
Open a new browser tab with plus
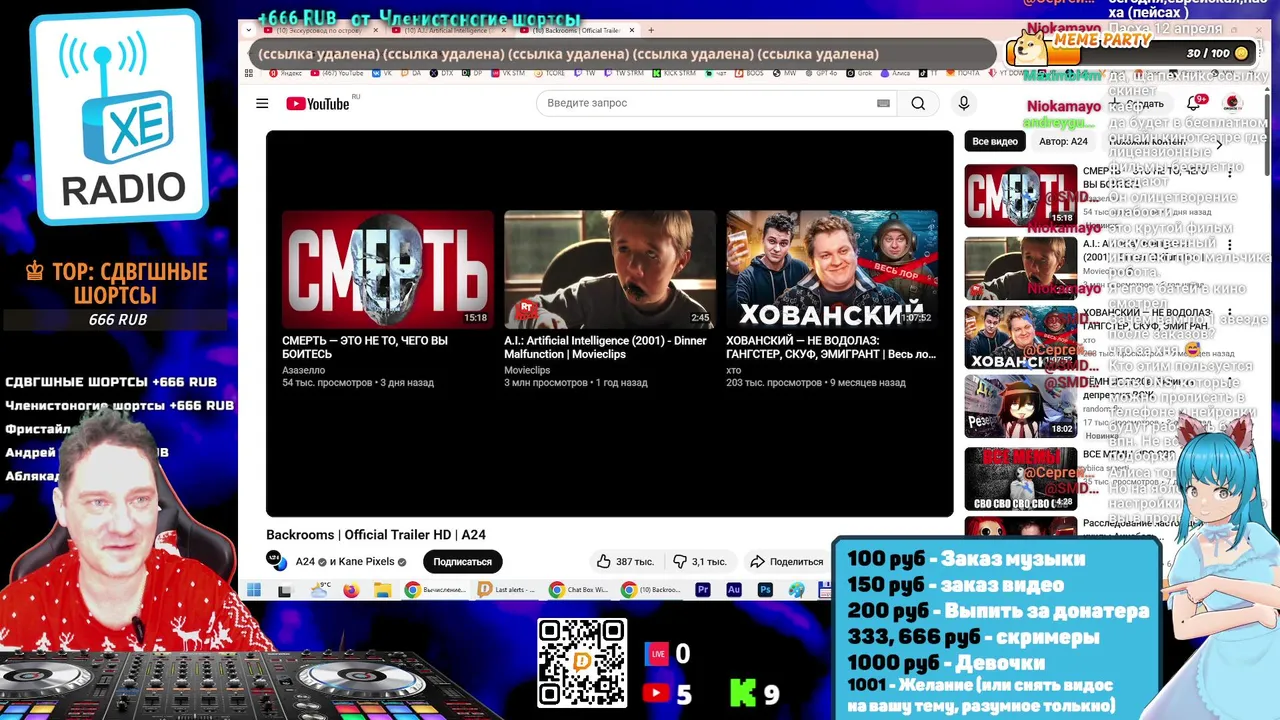click(x=651, y=30)
